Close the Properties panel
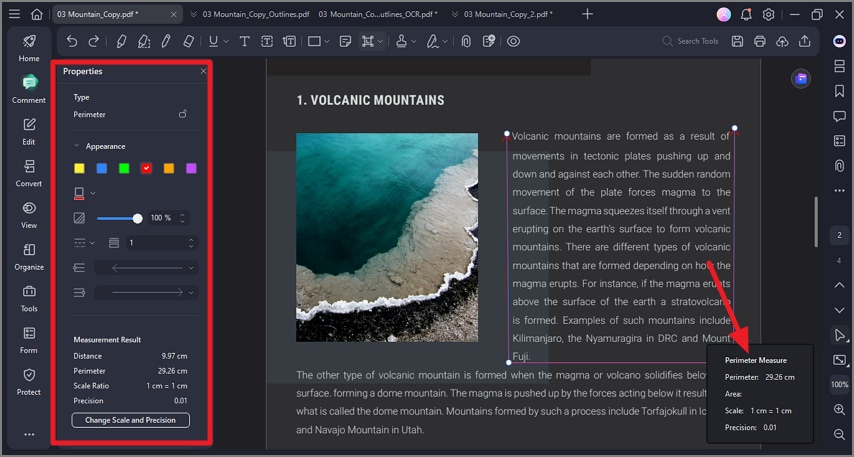The image size is (854, 457). [203, 71]
